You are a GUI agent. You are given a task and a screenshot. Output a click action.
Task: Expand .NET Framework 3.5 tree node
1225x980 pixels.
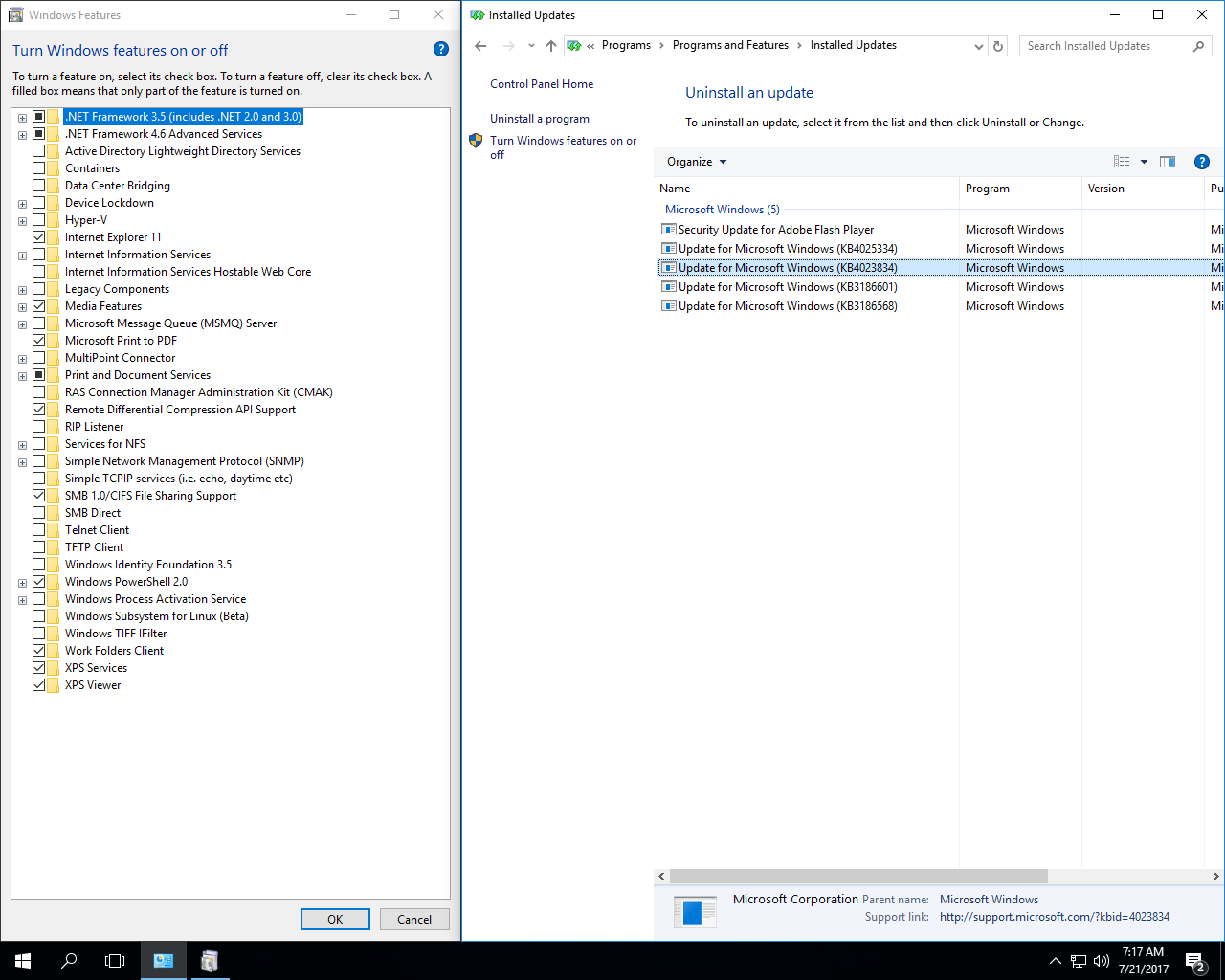coord(22,118)
